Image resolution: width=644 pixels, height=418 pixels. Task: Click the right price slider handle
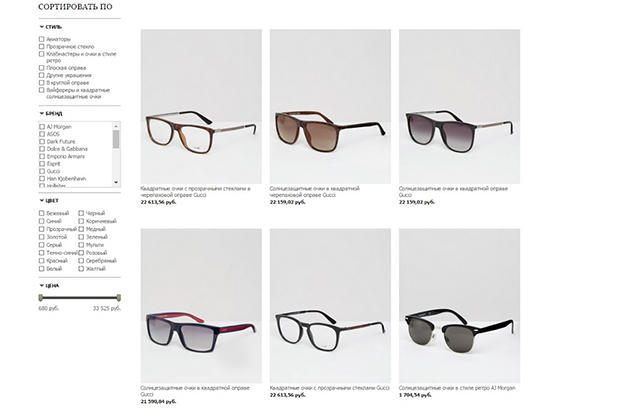tap(118, 298)
